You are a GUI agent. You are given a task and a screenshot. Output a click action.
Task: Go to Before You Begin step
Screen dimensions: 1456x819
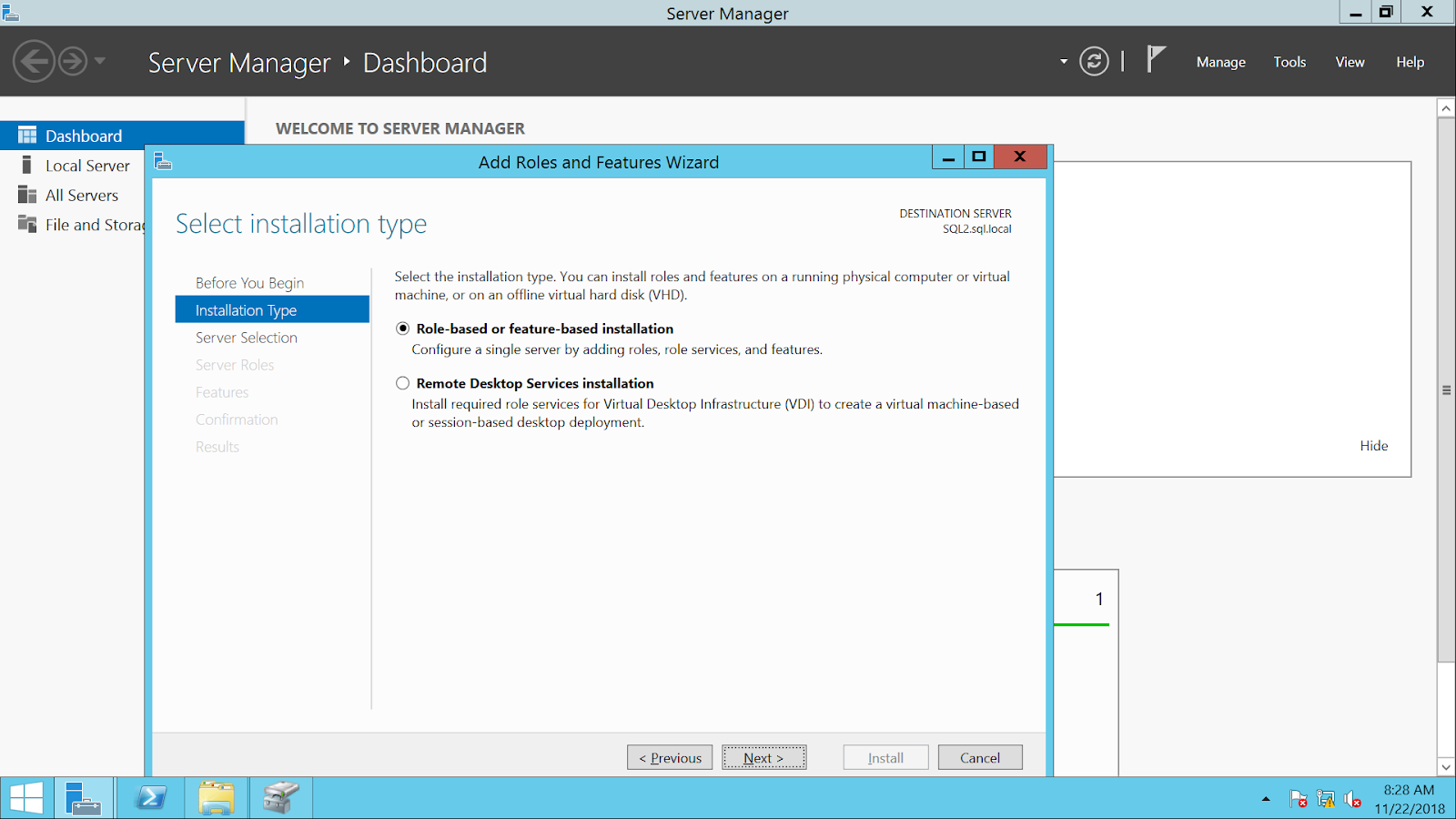249,283
